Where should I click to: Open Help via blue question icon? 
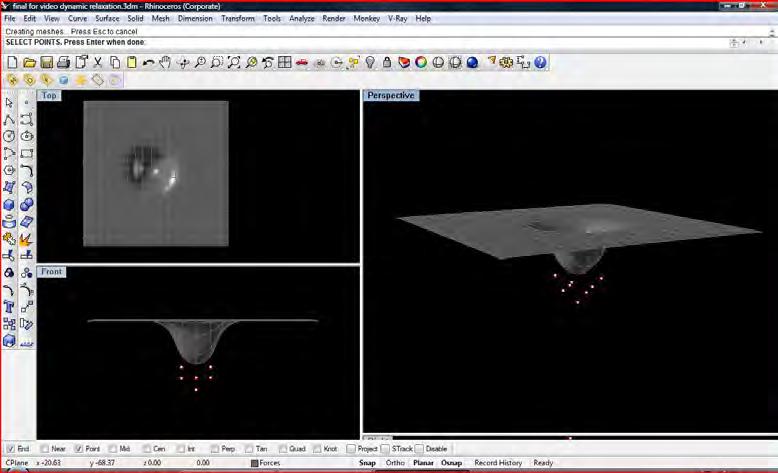(540, 63)
